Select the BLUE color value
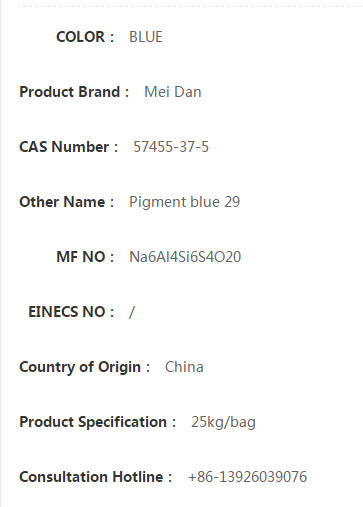The height and width of the screenshot is (507, 363). (146, 37)
